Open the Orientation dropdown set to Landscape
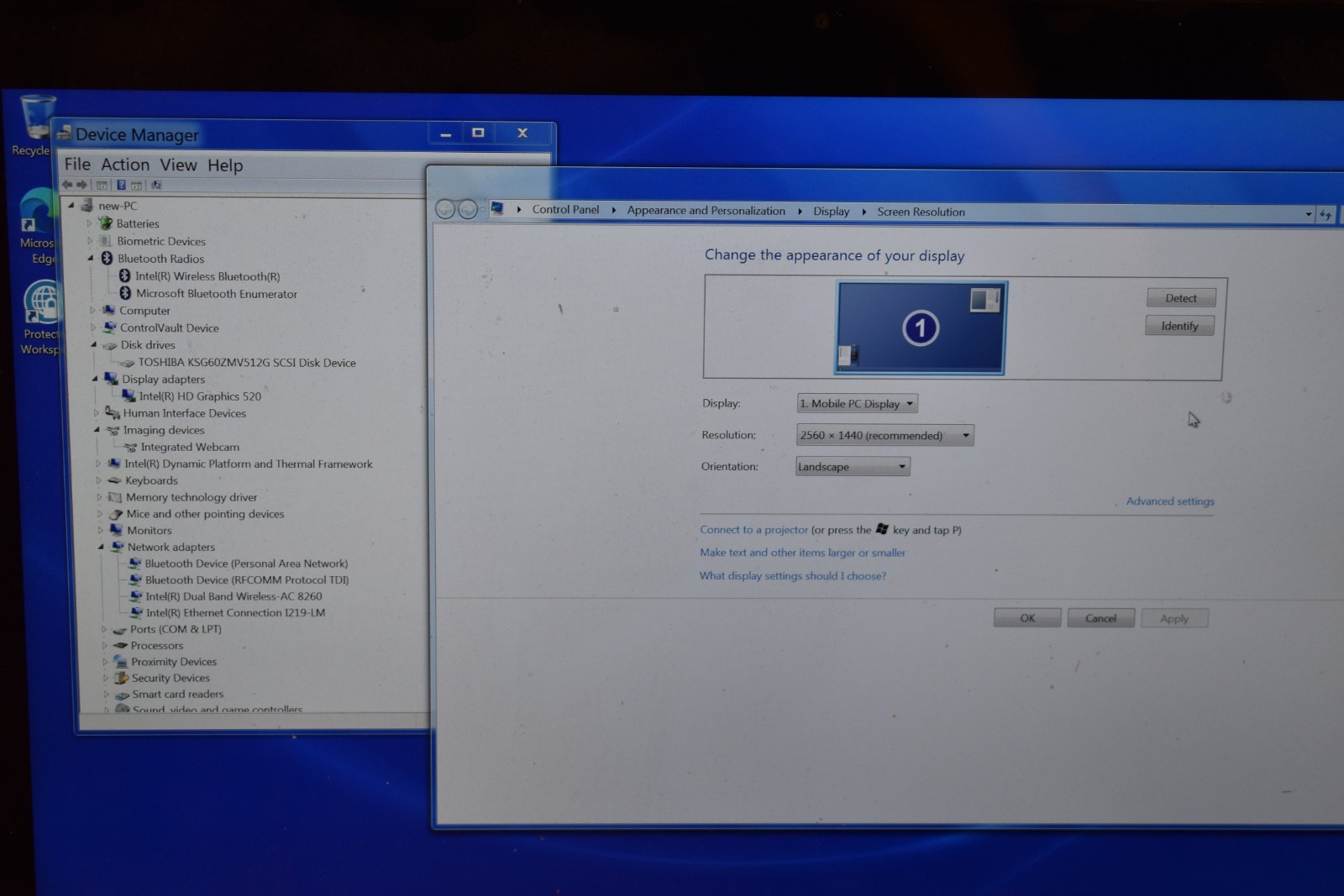1344x896 pixels. [x=853, y=466]
